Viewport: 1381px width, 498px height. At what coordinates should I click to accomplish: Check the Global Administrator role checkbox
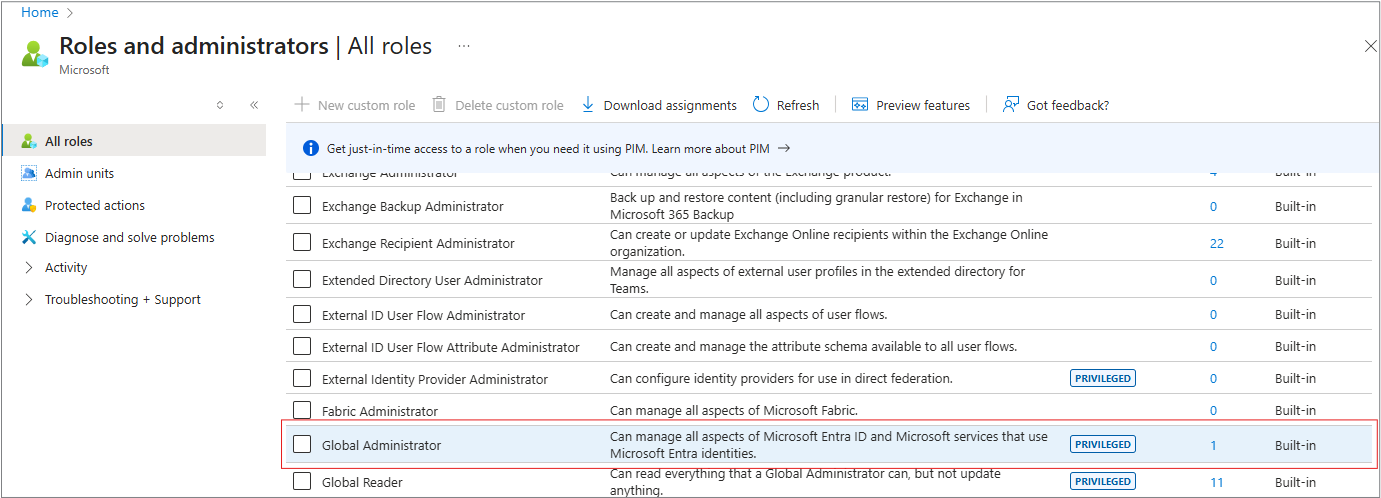(302, 445)
